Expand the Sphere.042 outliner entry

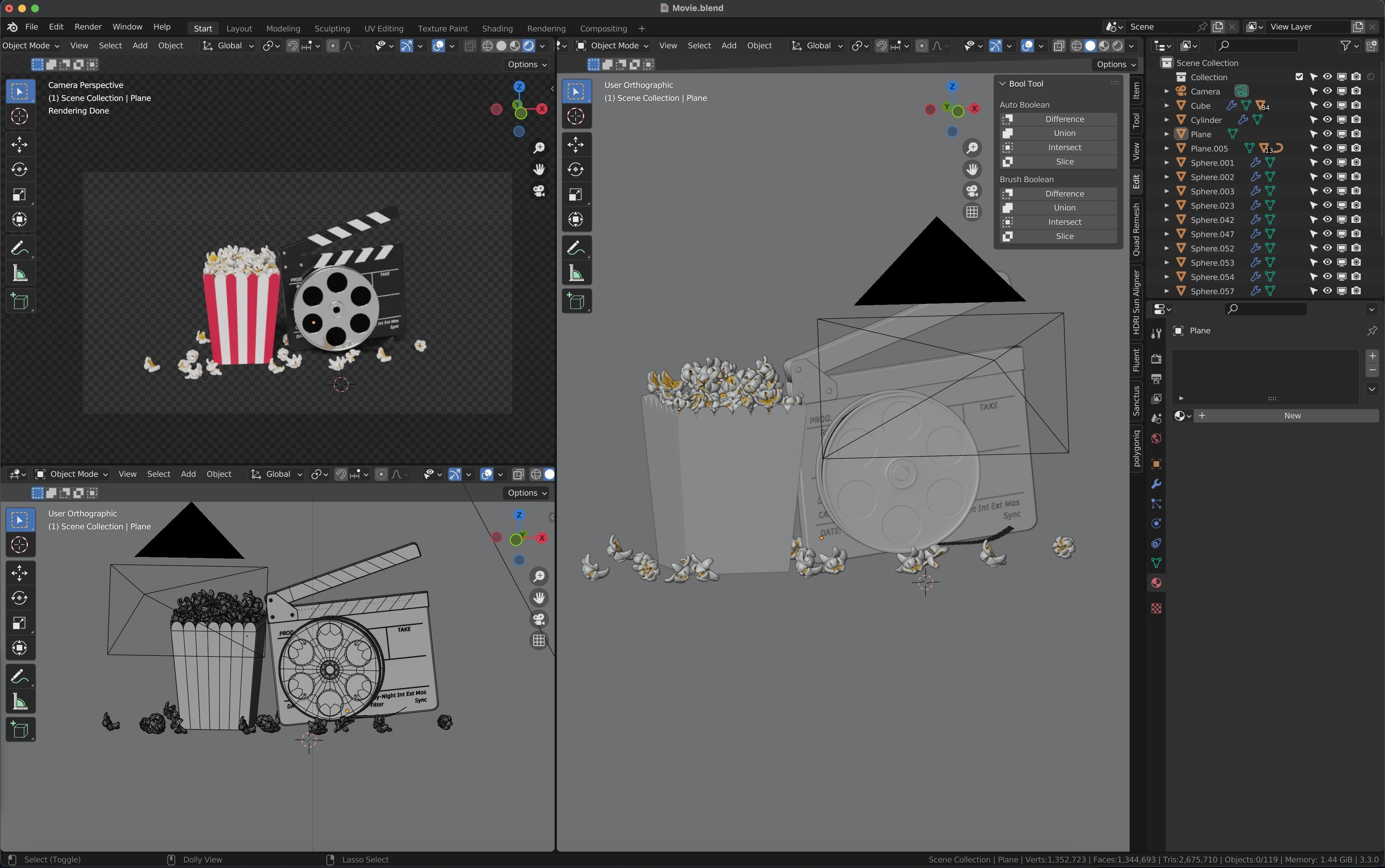1167,220
